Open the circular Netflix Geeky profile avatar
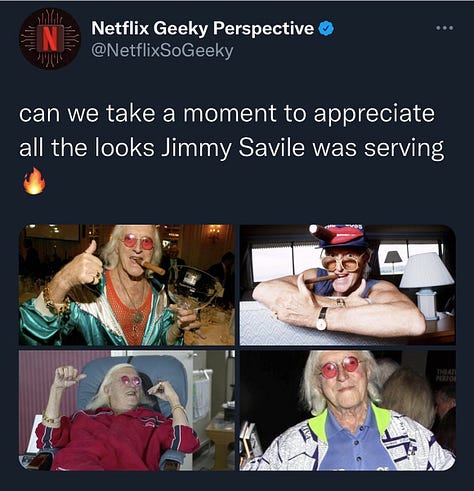 pyautogui.click(x=50, y=39)
